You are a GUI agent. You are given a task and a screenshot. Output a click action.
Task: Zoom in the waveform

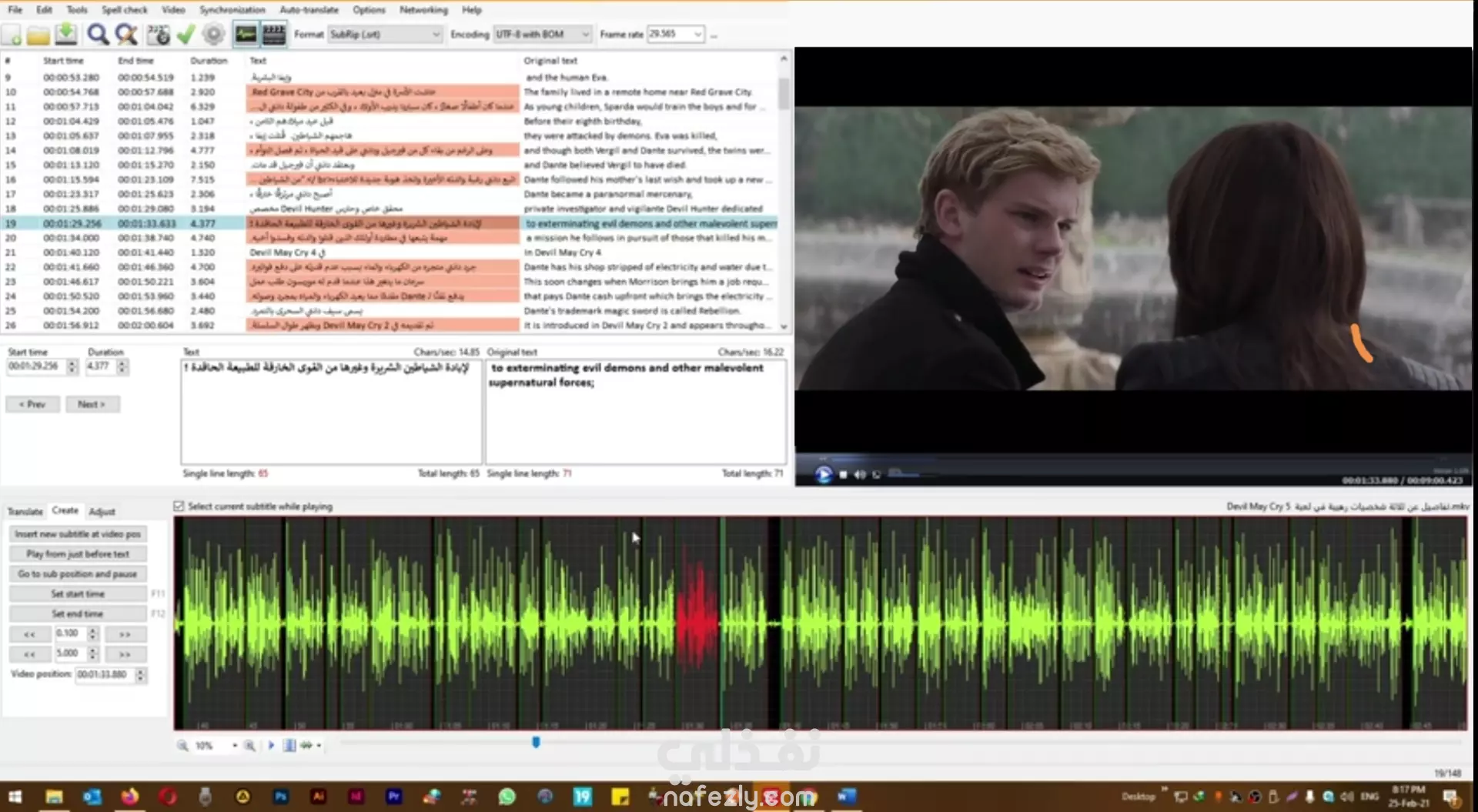250,746
